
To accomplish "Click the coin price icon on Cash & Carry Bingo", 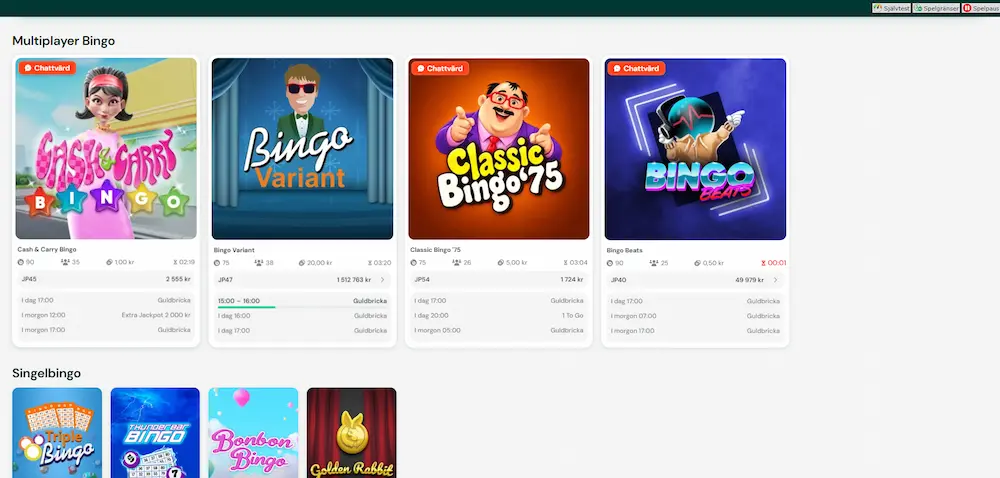I will tap(109, 262).
